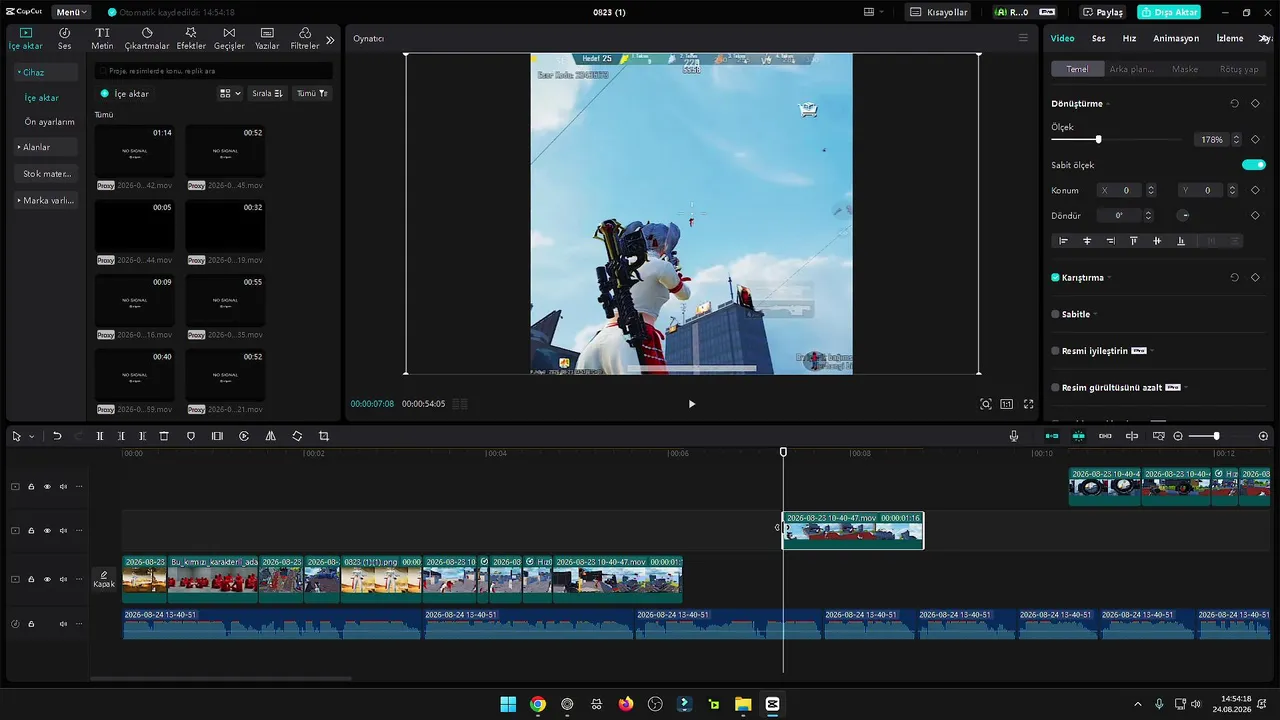Select the crop tool icon
The width and height of the screenshot is (1280, 720).
pos(324,436)
